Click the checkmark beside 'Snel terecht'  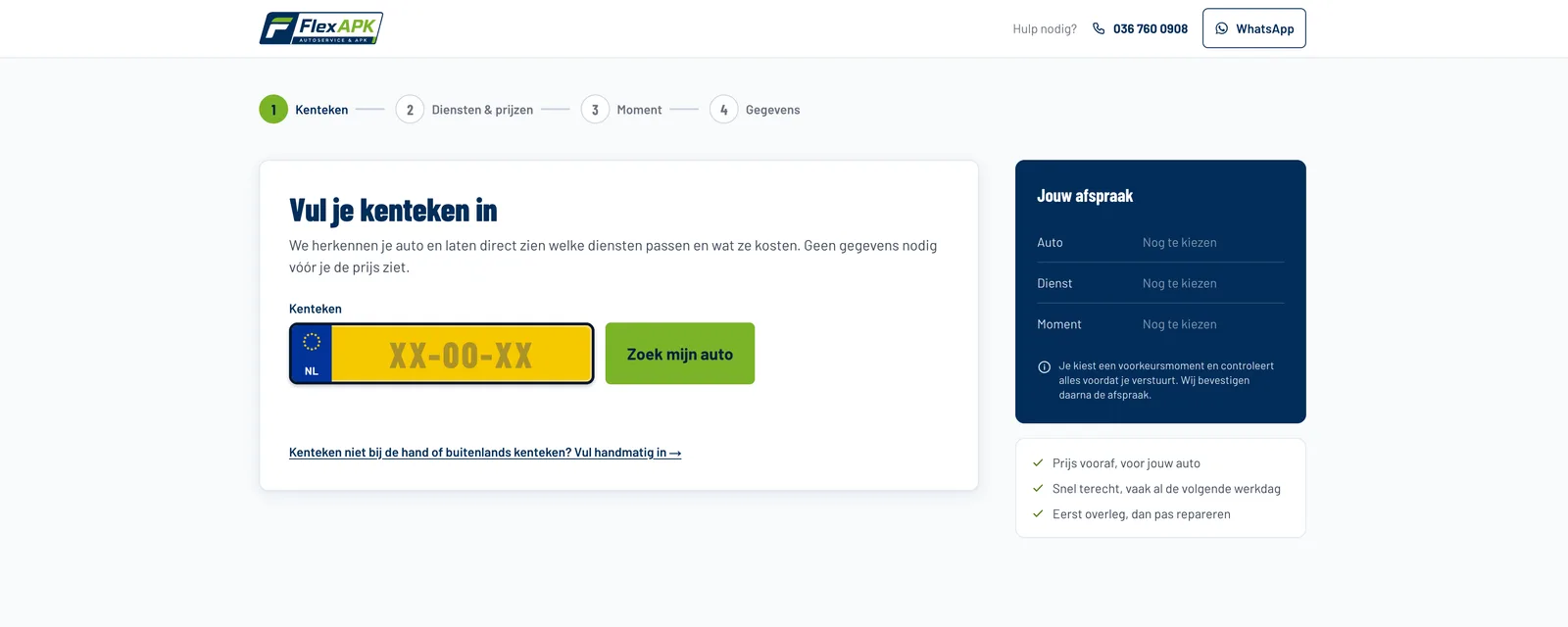tap(1038, 489)
